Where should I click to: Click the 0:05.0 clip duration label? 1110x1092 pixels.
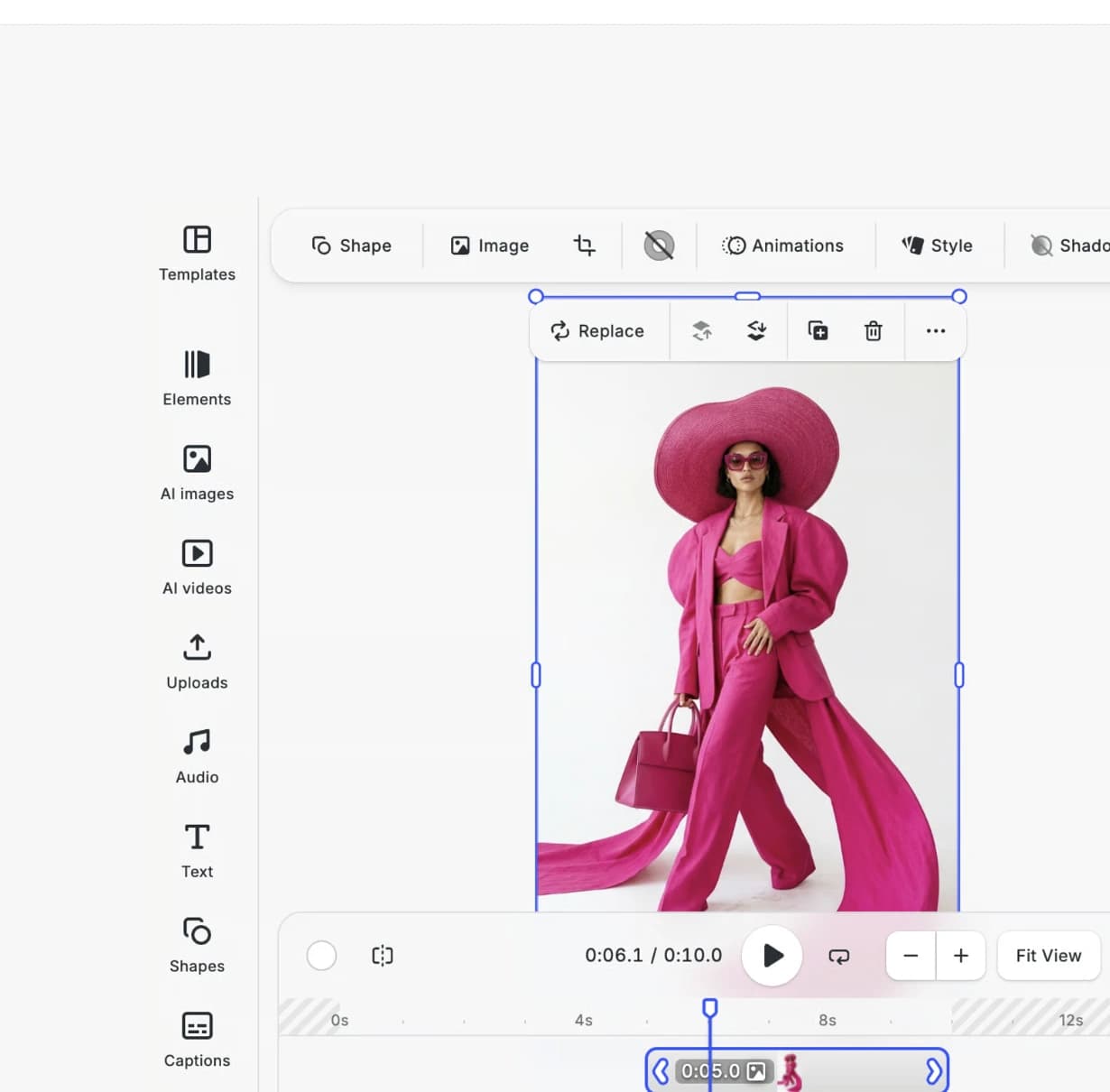tap(710, 1071)
